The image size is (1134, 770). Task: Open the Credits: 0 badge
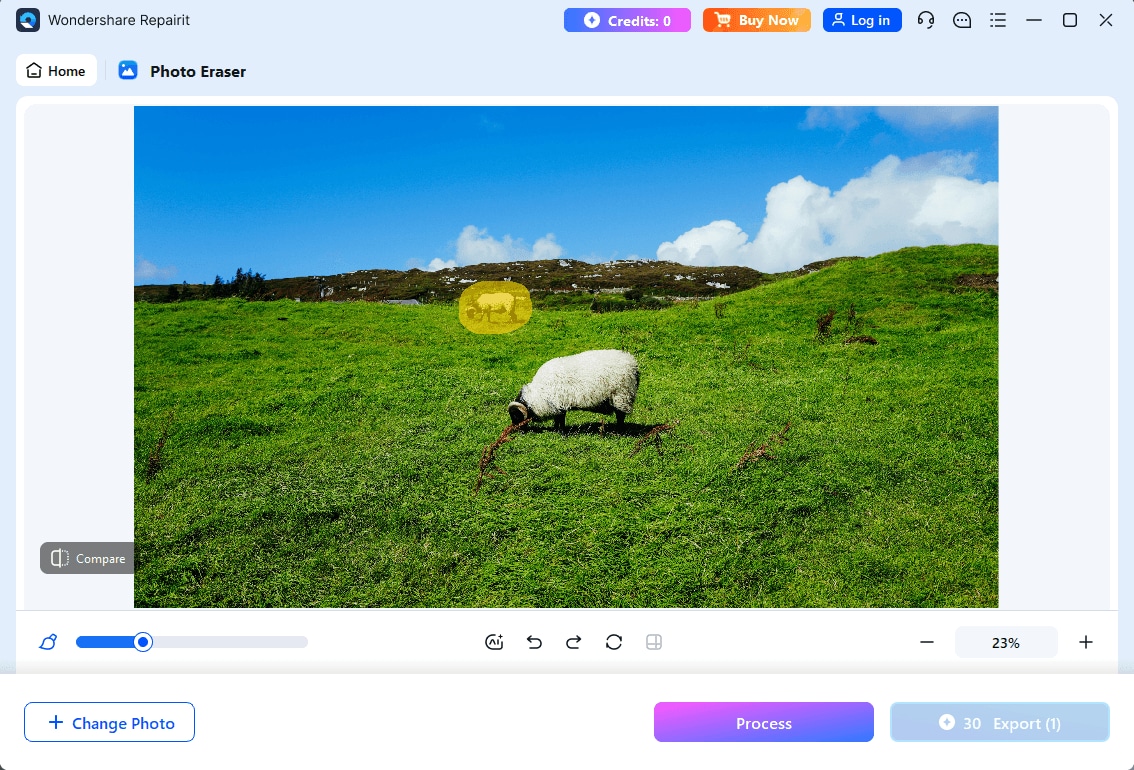[x=627, y=20]
